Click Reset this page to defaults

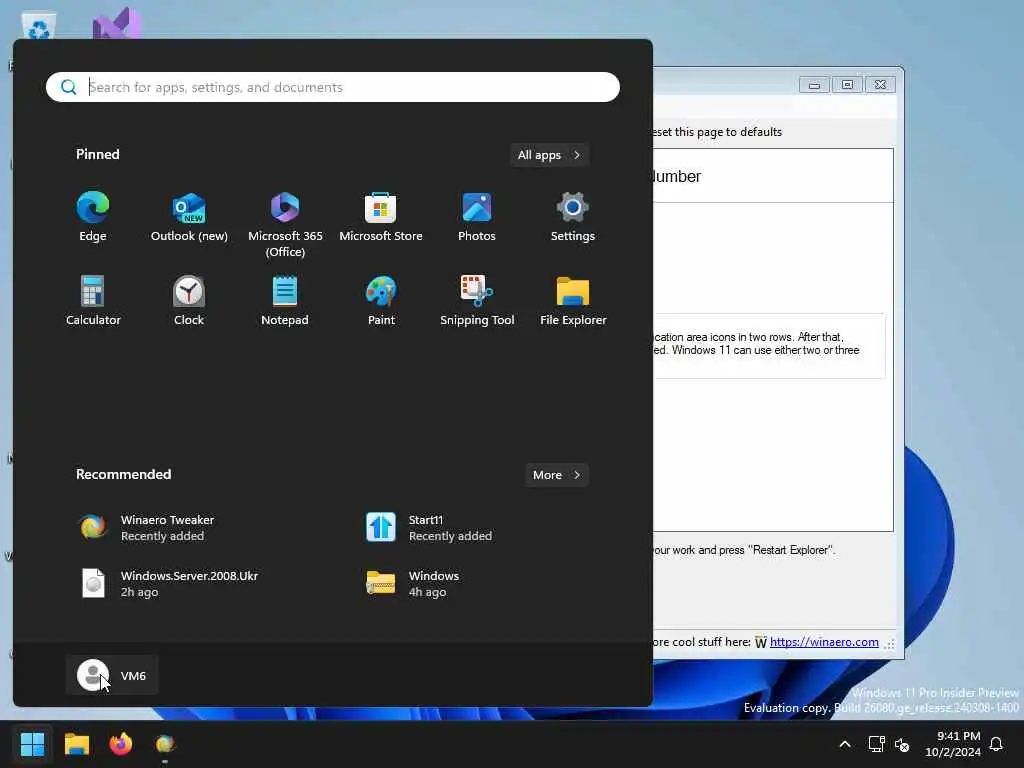pos(717,132)
